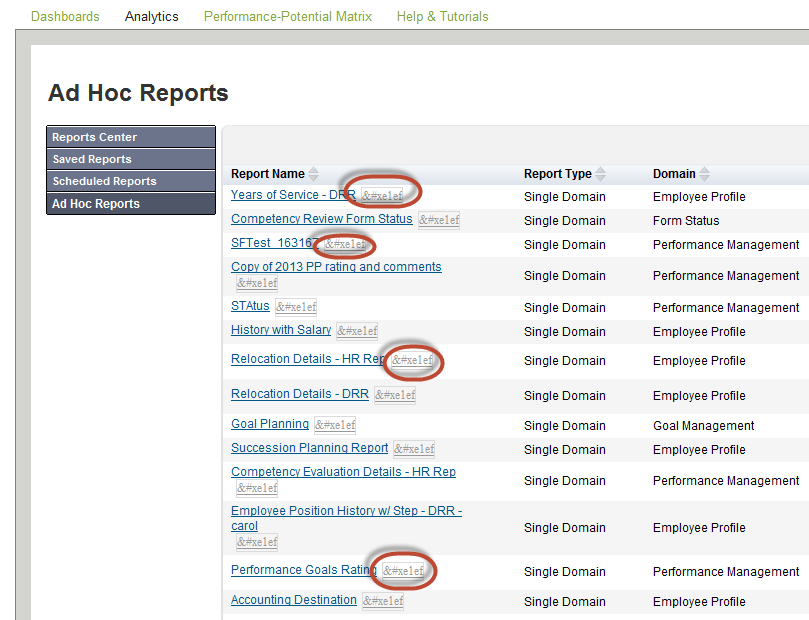Go to Reports Center in sidebar

tap(131, 137)
